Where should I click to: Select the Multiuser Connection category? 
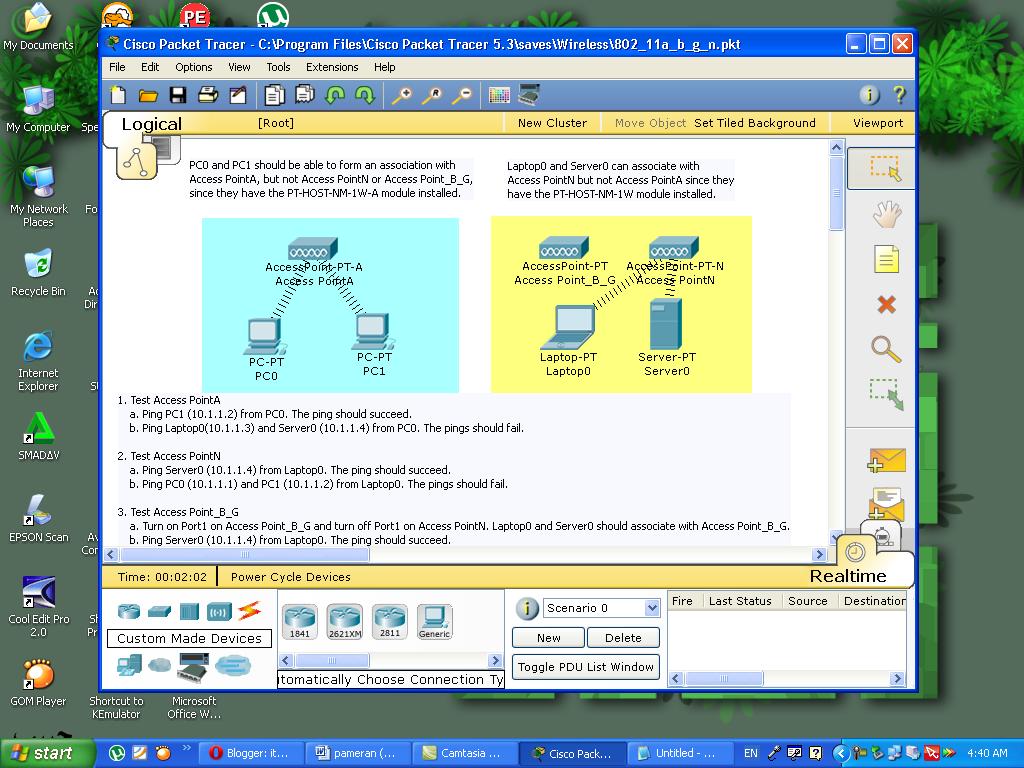point(232,665)
